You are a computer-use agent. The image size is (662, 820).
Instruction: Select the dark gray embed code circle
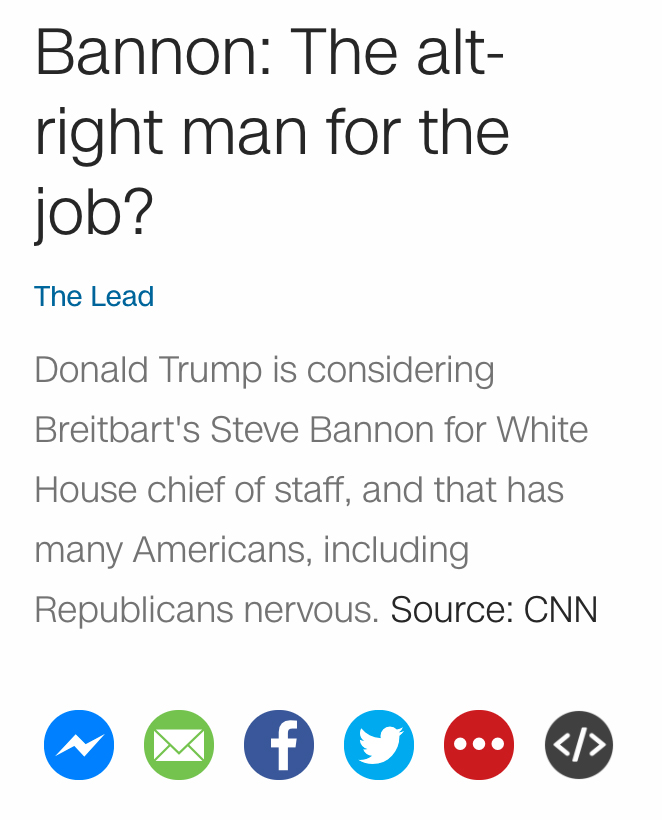point(578,744)
